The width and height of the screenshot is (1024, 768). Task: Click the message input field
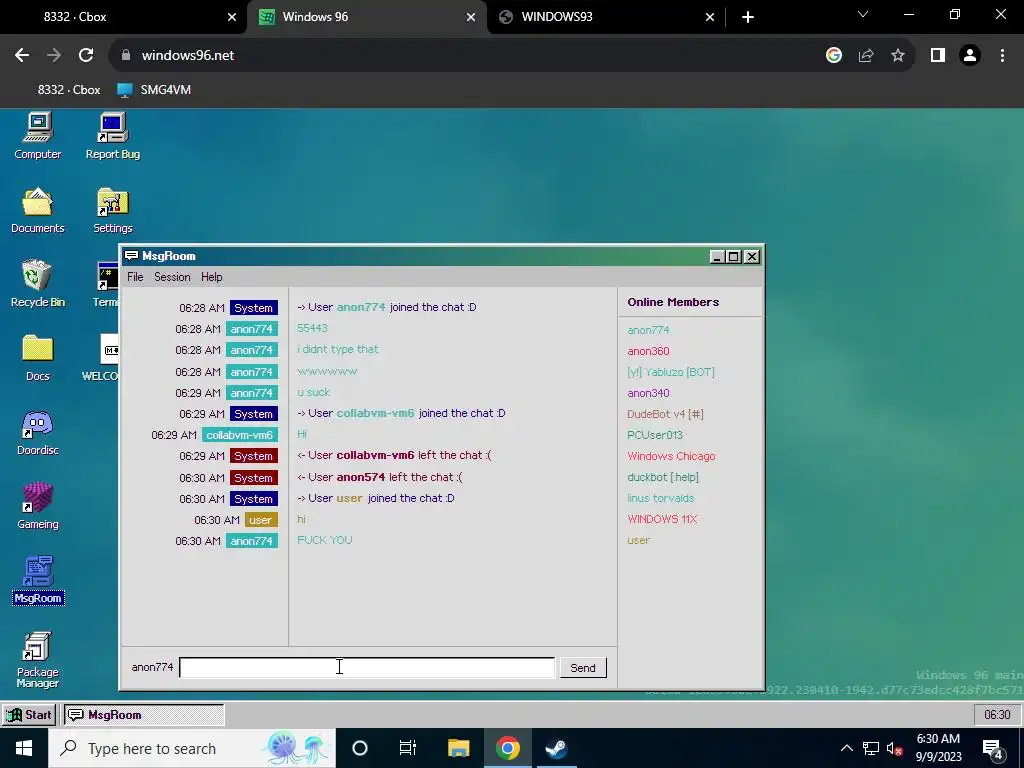(367, 667)
